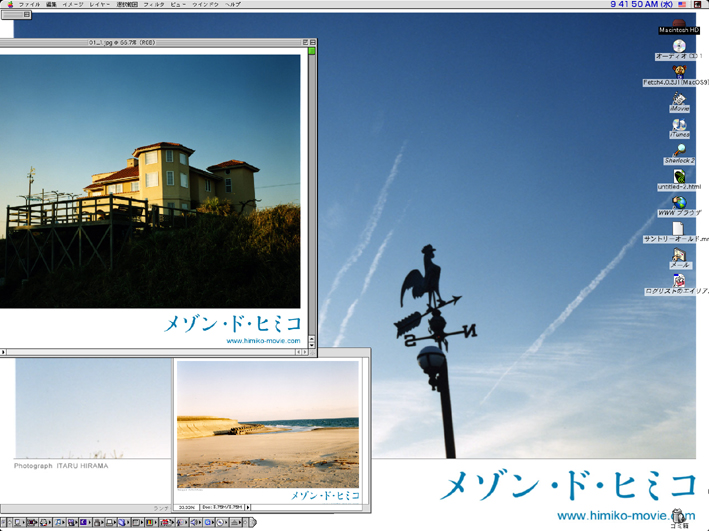Select the ゴミ箱 trash icon
The height and width of the screenshot is (531, 709).
click(678, 518)
